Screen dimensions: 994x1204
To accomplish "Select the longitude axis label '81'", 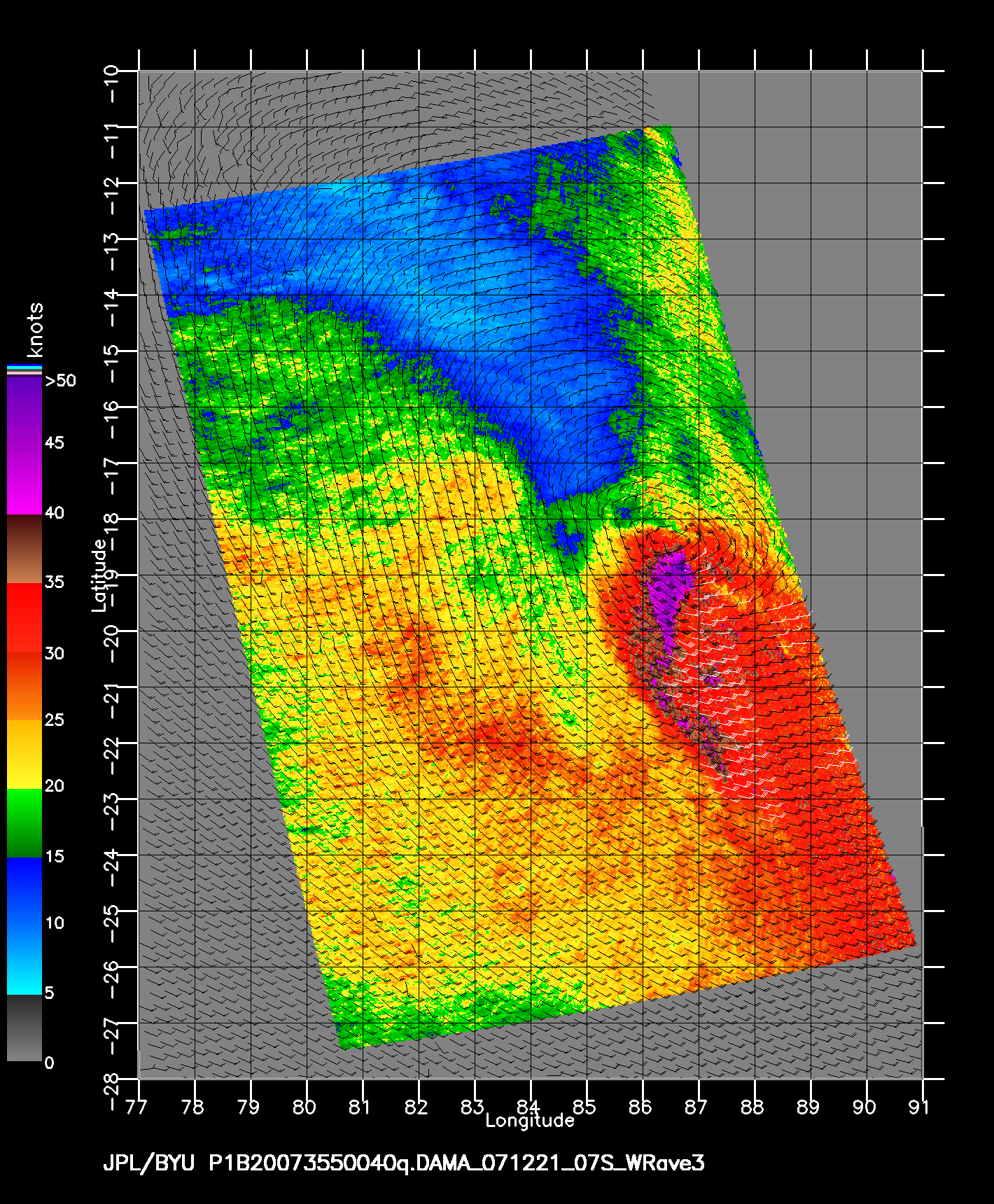I will point(360,1107).
